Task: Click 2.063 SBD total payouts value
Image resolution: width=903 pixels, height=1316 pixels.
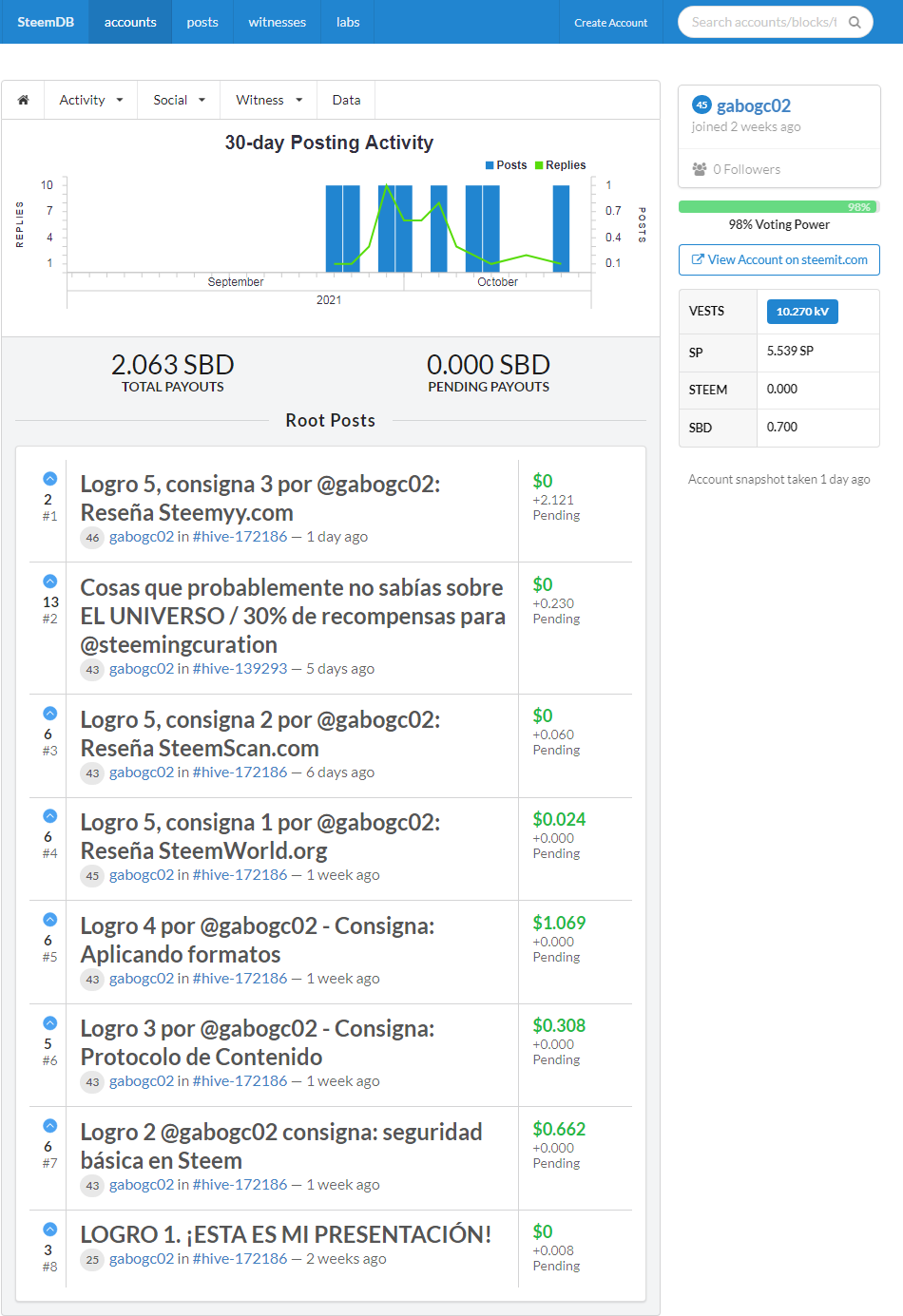Action: (x=173, y=365)
